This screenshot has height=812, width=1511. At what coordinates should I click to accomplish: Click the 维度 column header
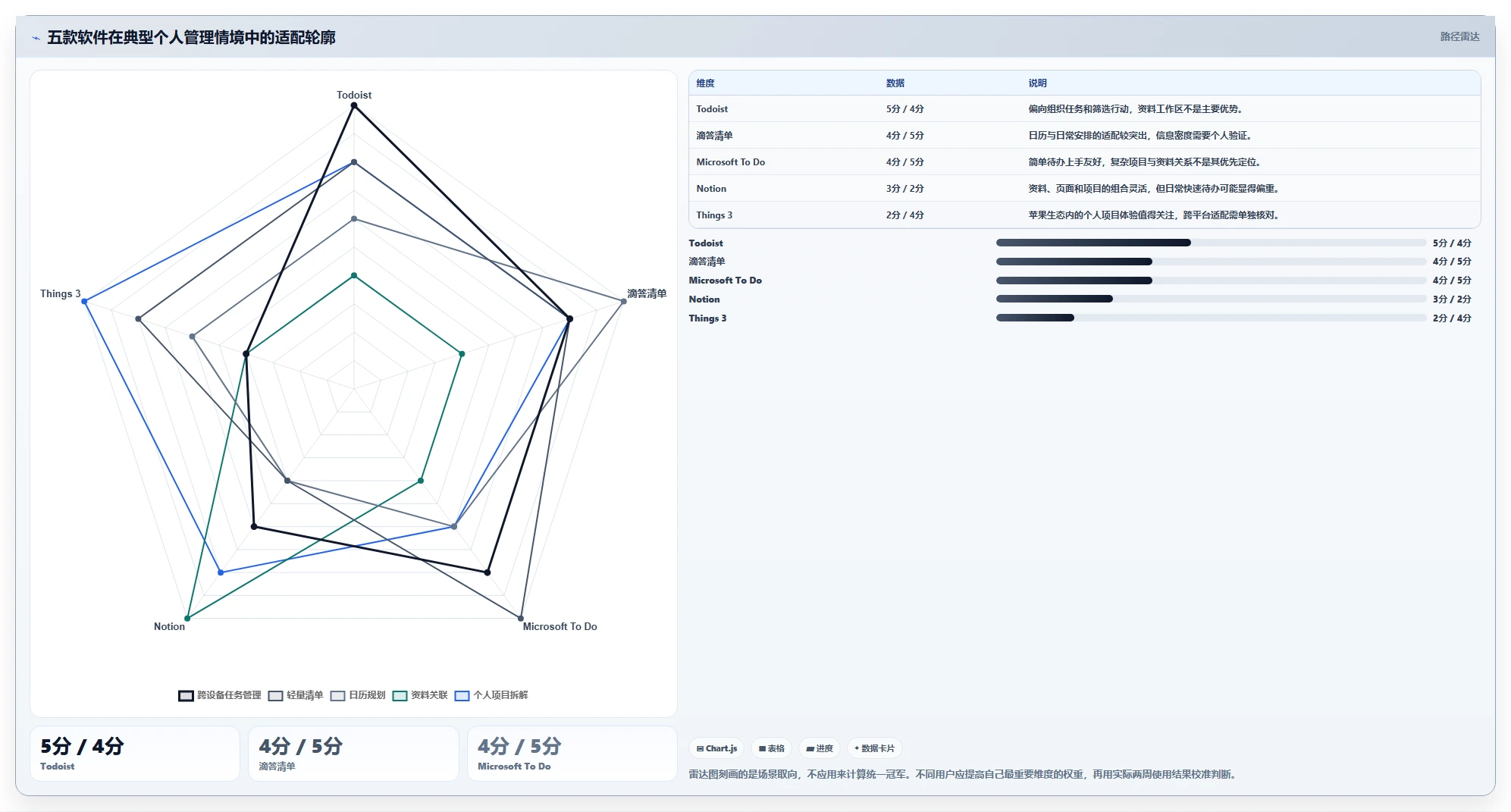tap(705, 83)
